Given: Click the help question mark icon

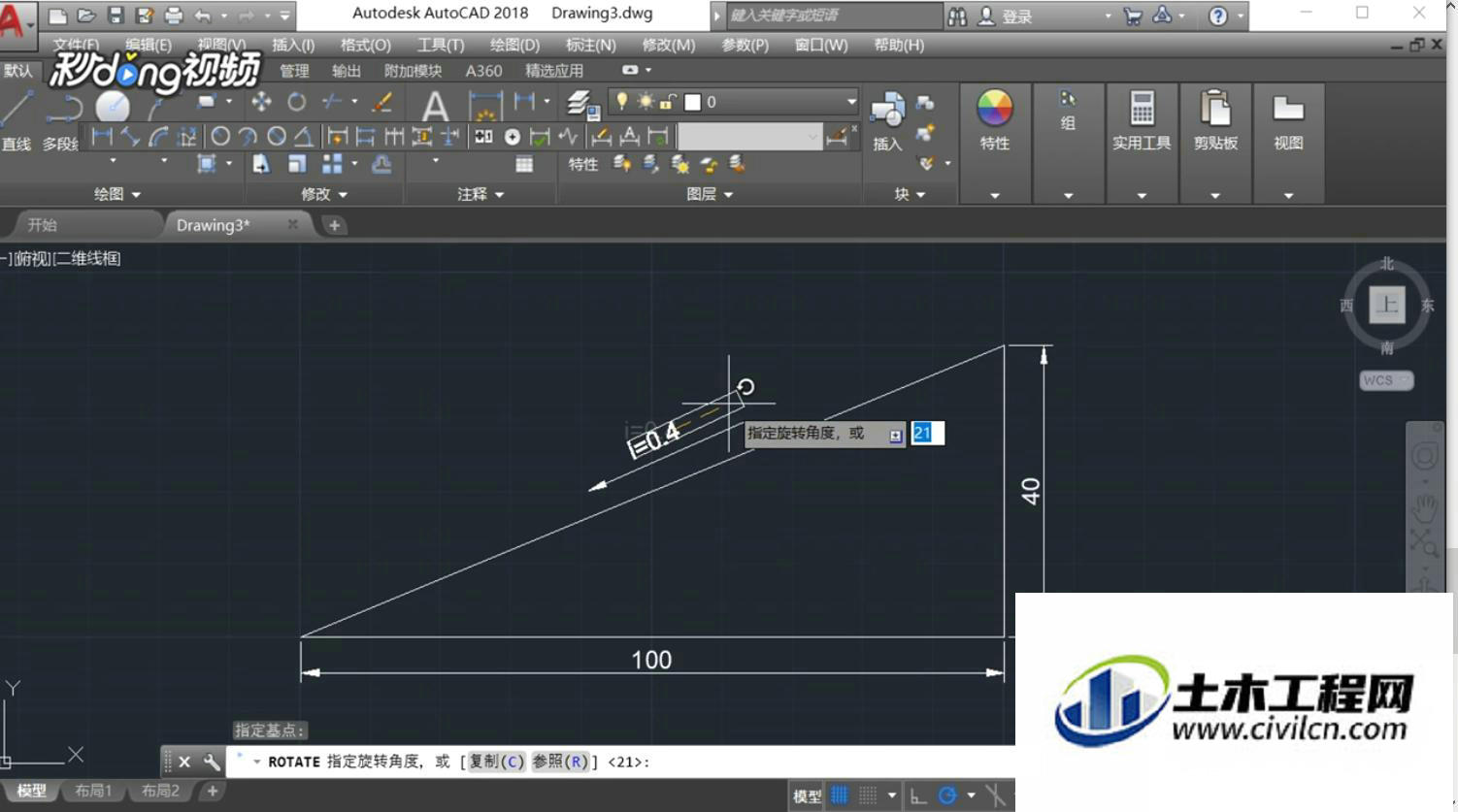Looking at the screenshot, I should pos(1218,16).
